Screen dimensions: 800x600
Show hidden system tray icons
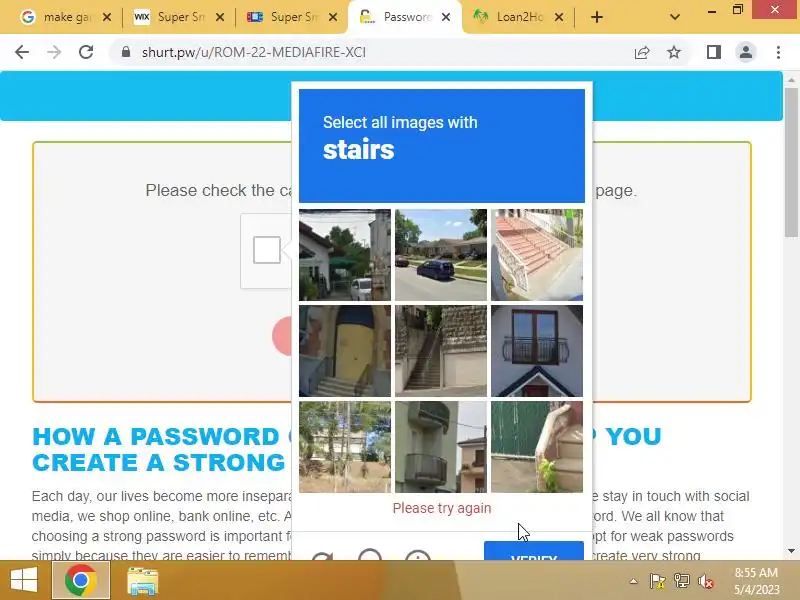pos(633,581)
